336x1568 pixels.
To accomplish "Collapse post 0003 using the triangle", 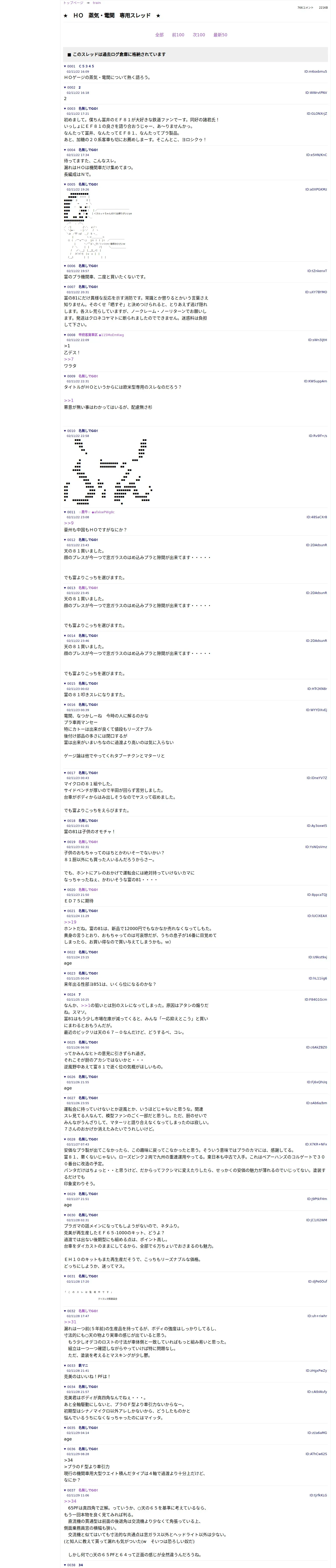I will (65, 108).
